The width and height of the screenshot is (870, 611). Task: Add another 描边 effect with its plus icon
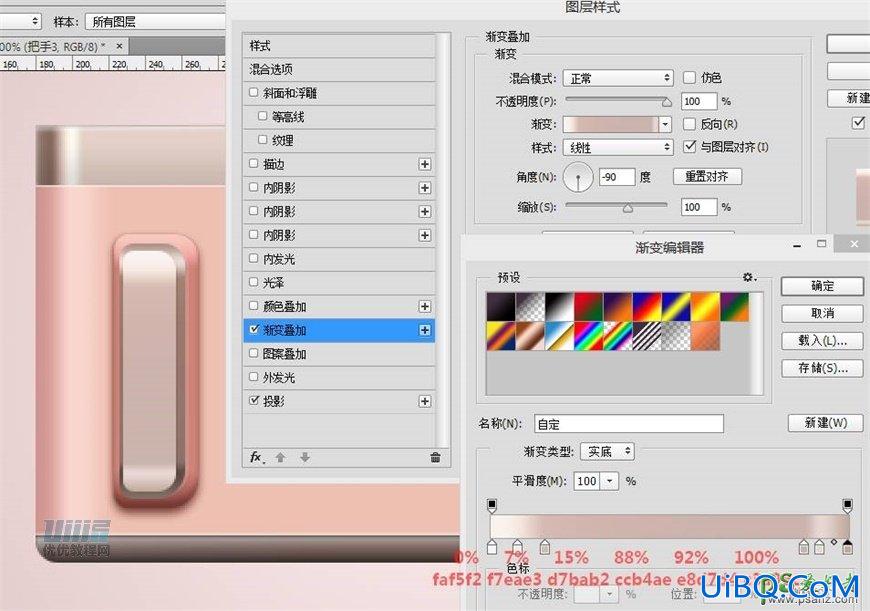[424, 164]
